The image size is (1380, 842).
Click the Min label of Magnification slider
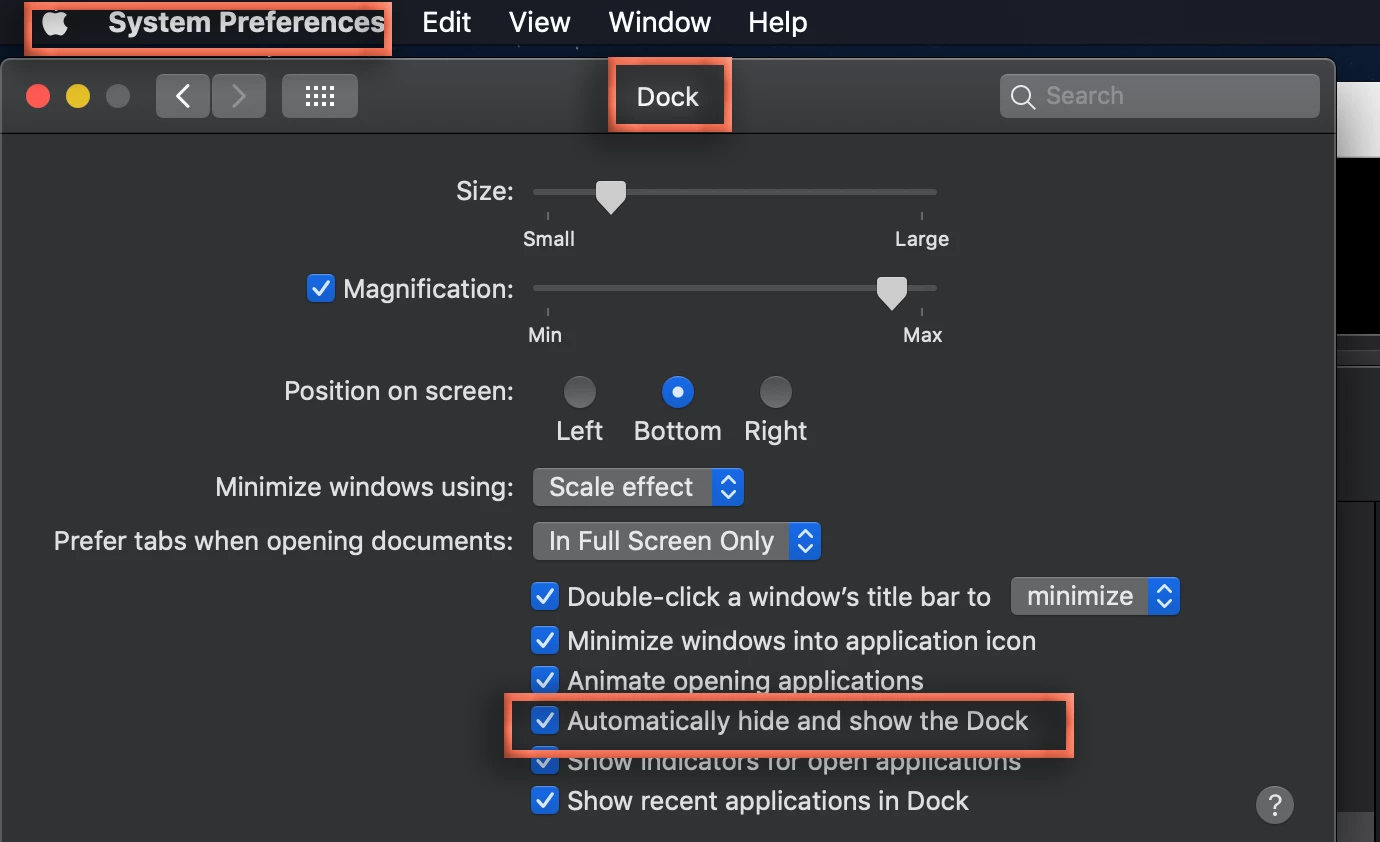(545, 335)
